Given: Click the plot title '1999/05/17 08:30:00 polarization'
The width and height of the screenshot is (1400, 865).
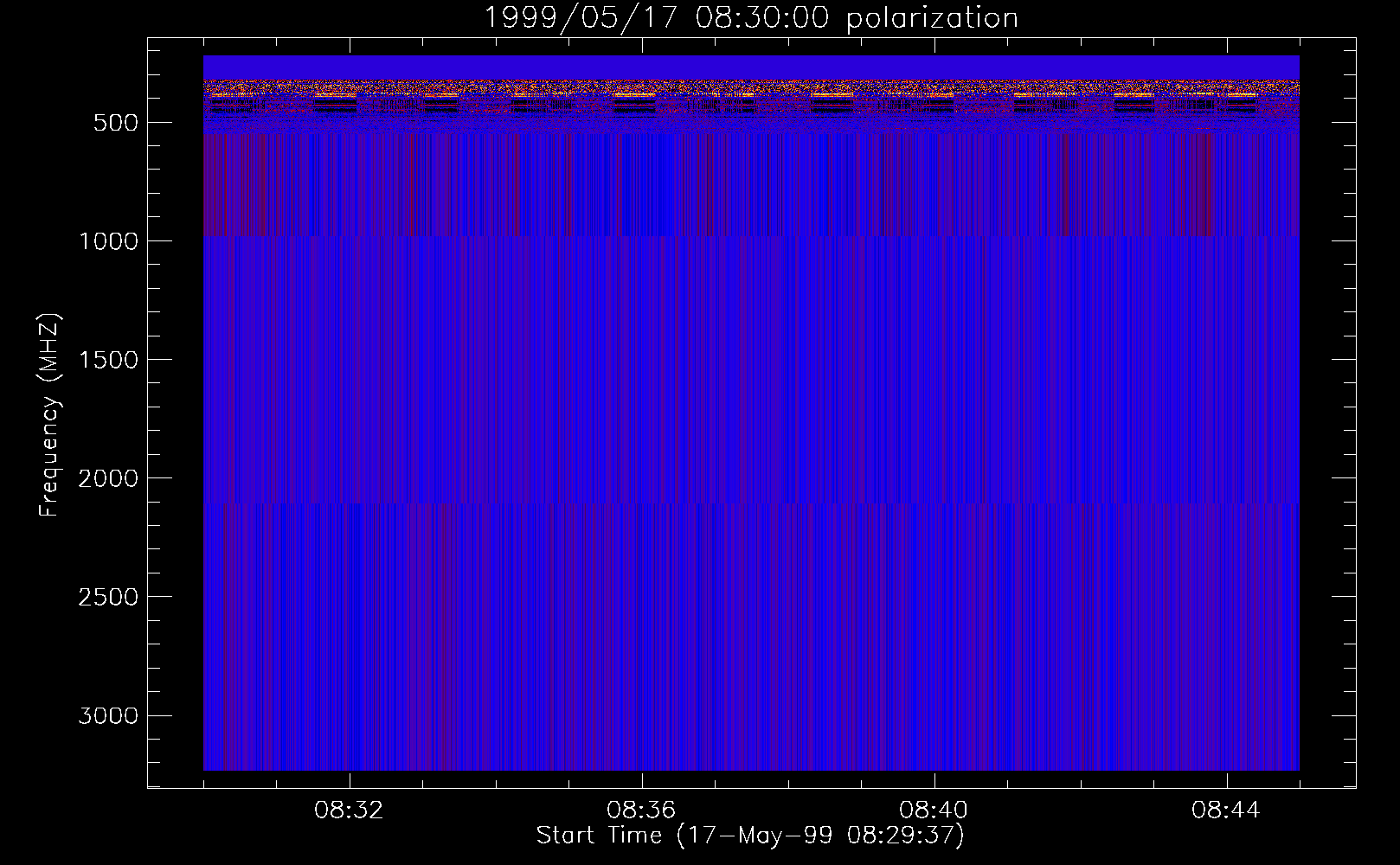Looking at the screenshot, I should tap(750, 17).
